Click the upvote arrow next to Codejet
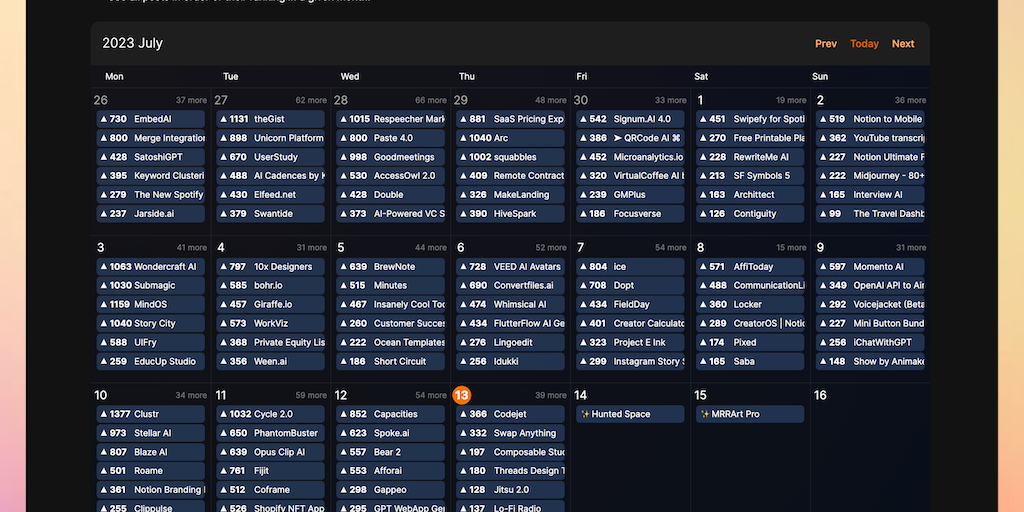Viewport: 1024px width, 512px height. point(463,414)
